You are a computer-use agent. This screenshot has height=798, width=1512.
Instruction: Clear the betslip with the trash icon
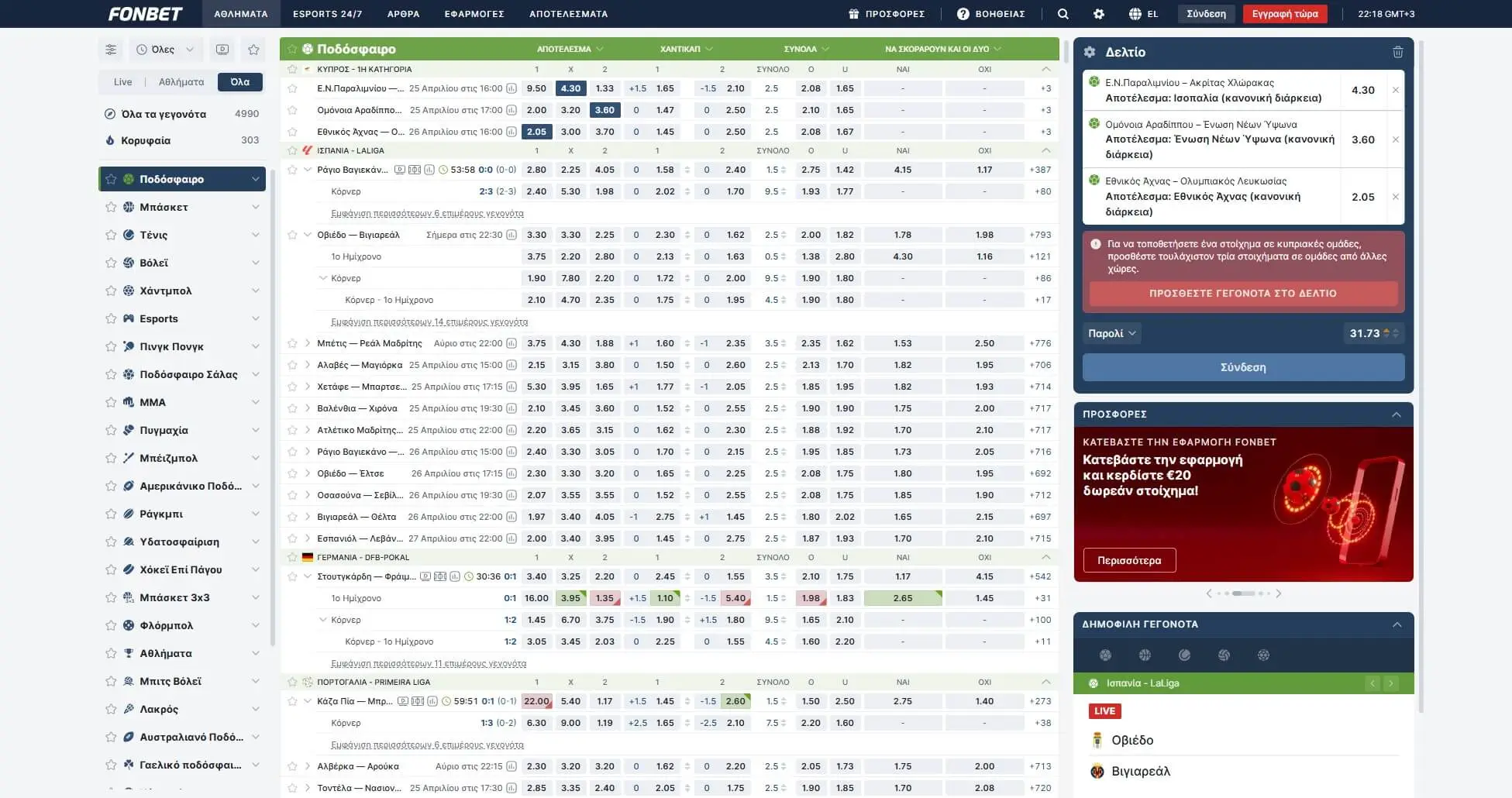1398,52
